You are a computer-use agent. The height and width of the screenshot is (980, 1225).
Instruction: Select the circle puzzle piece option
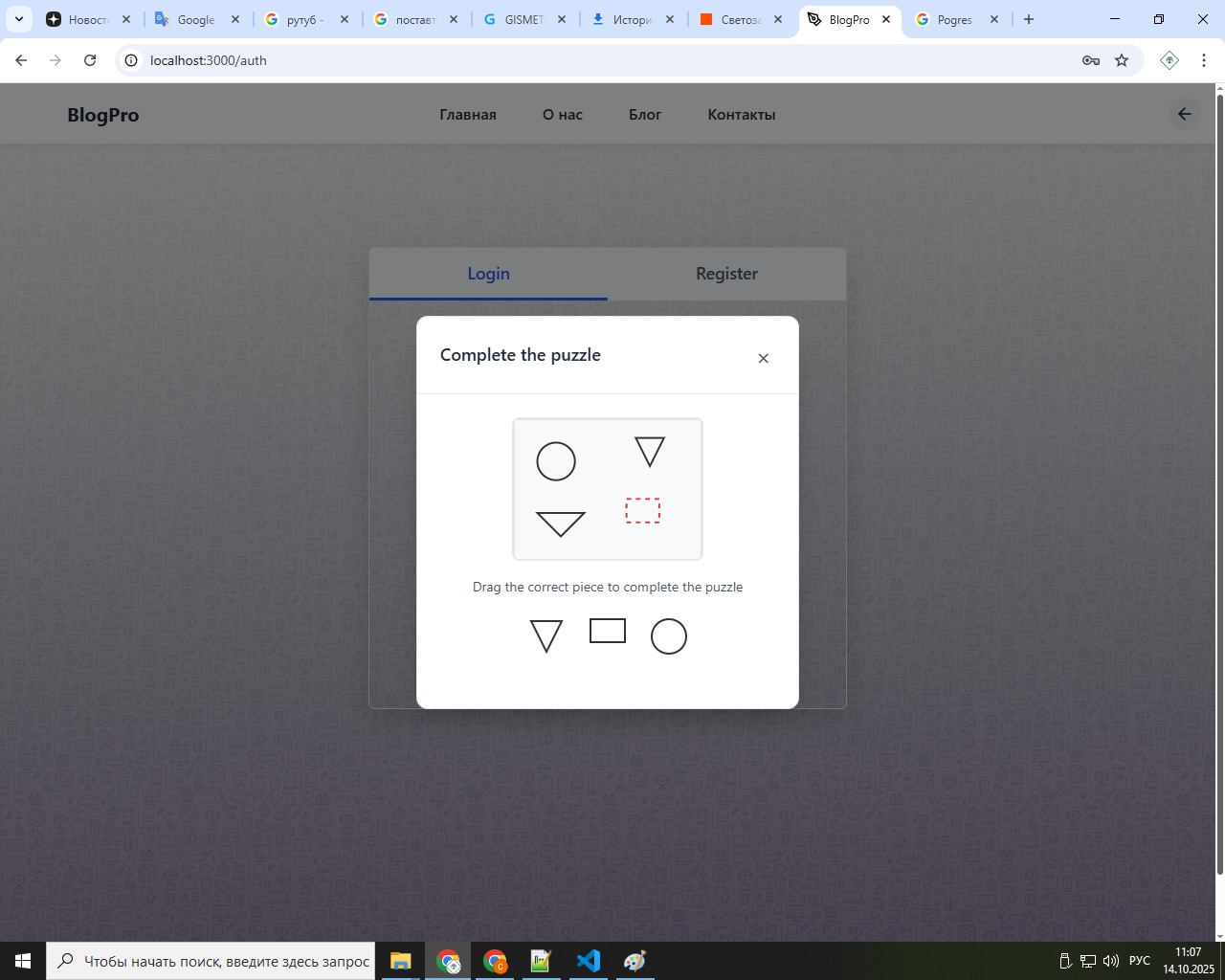(x=669, y=636)
